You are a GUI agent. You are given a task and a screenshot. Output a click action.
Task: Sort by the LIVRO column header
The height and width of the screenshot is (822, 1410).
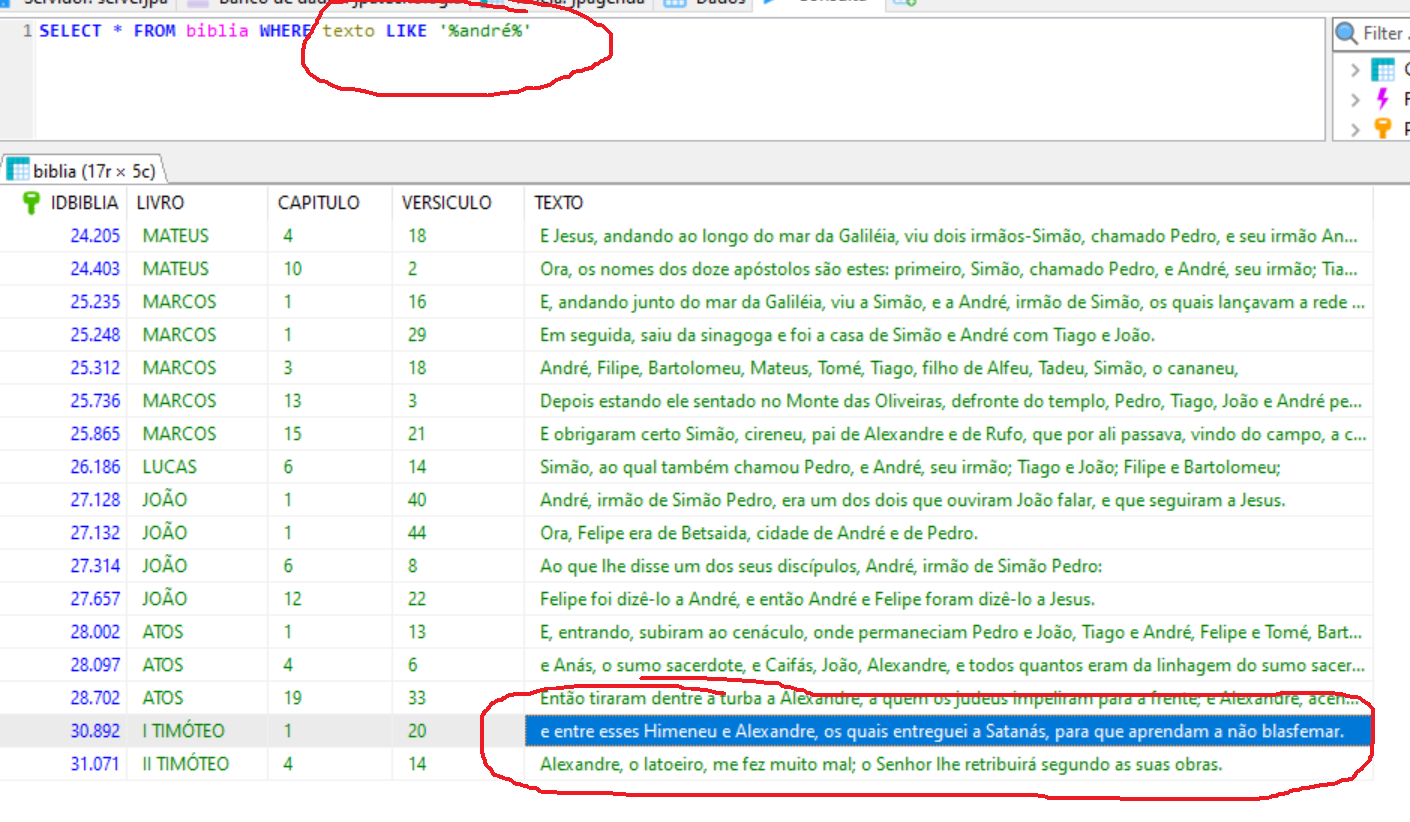point(160,203)
